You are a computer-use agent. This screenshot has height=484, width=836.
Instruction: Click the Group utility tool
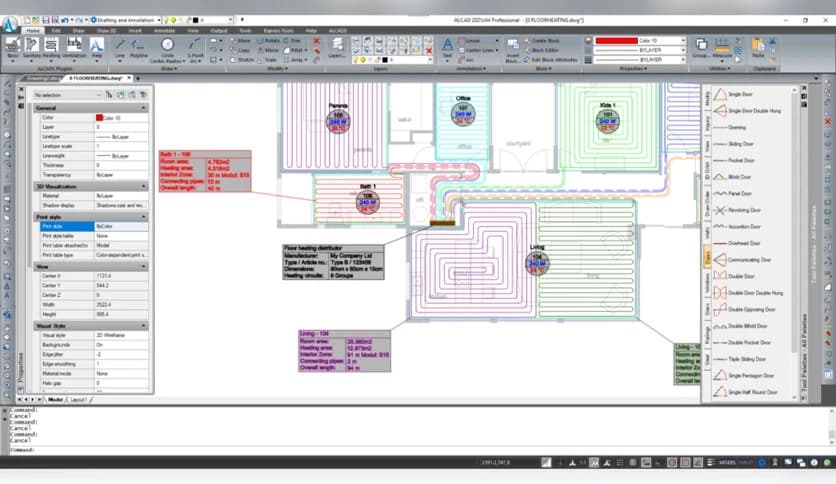(x=701, y=47)
